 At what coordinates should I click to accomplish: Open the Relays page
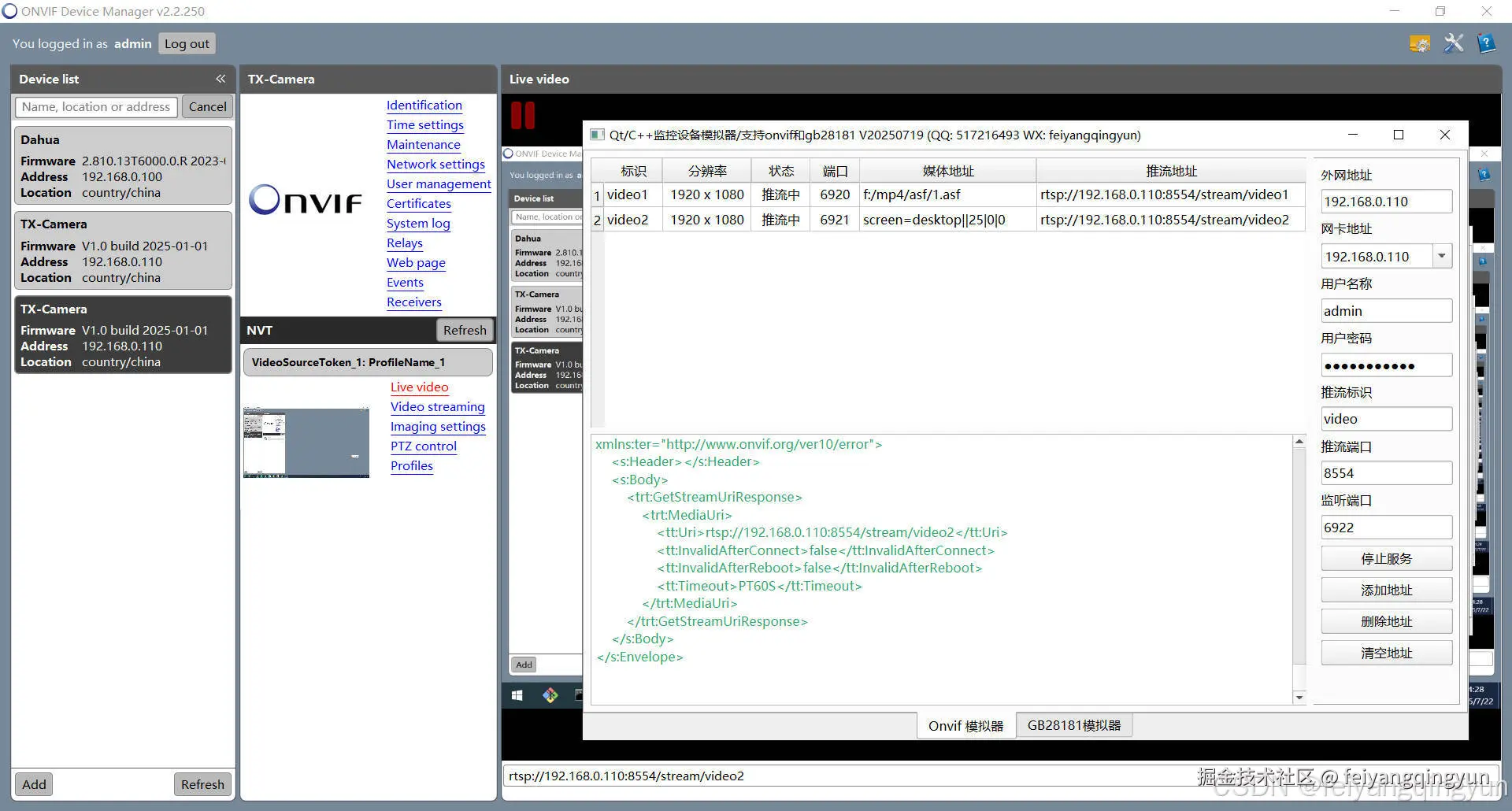point(405,243)
